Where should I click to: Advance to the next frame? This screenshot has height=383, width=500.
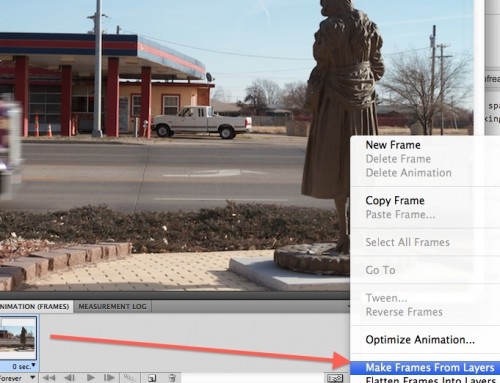[109, 378]
